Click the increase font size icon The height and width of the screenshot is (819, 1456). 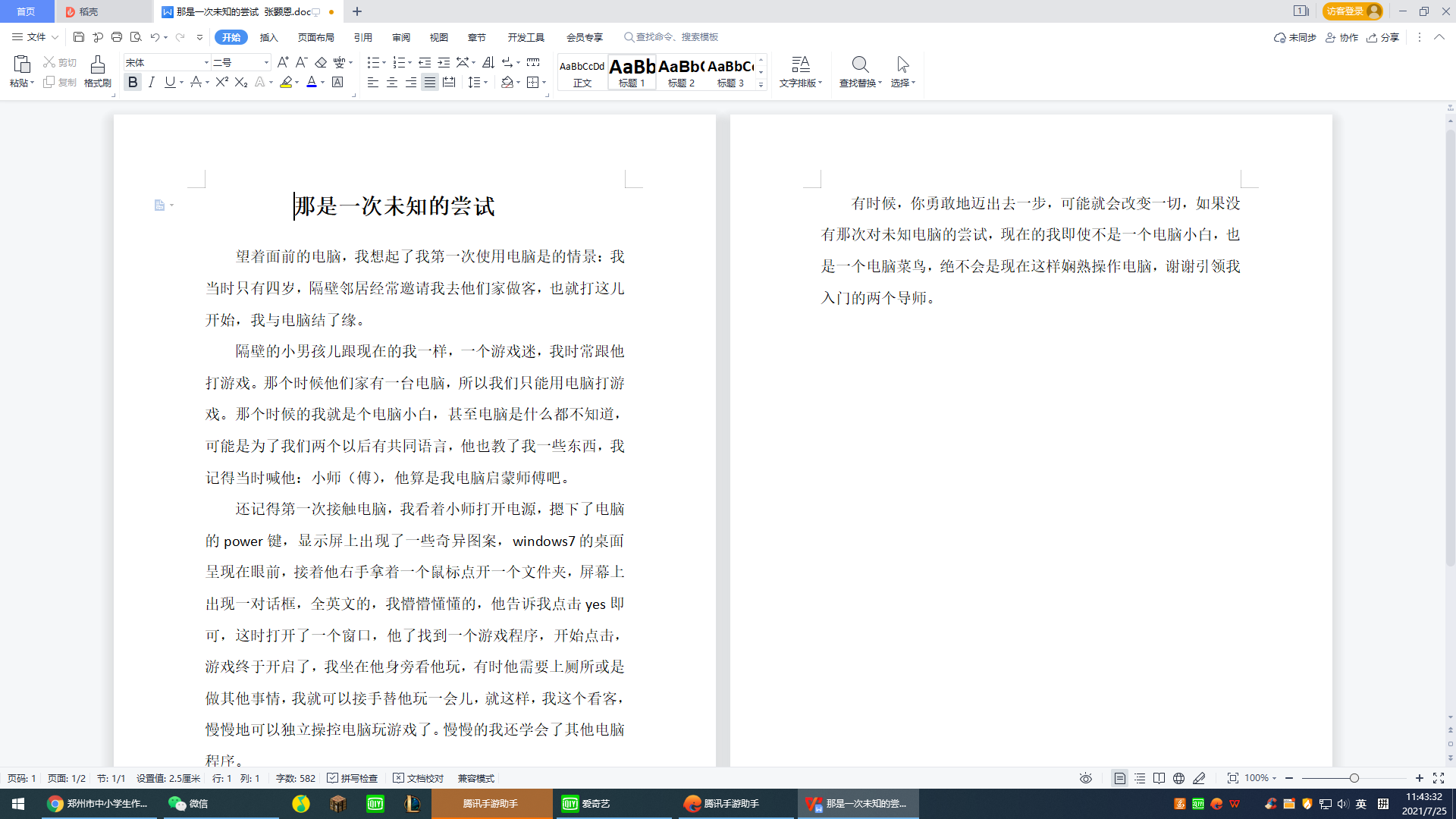pos(283,62)
